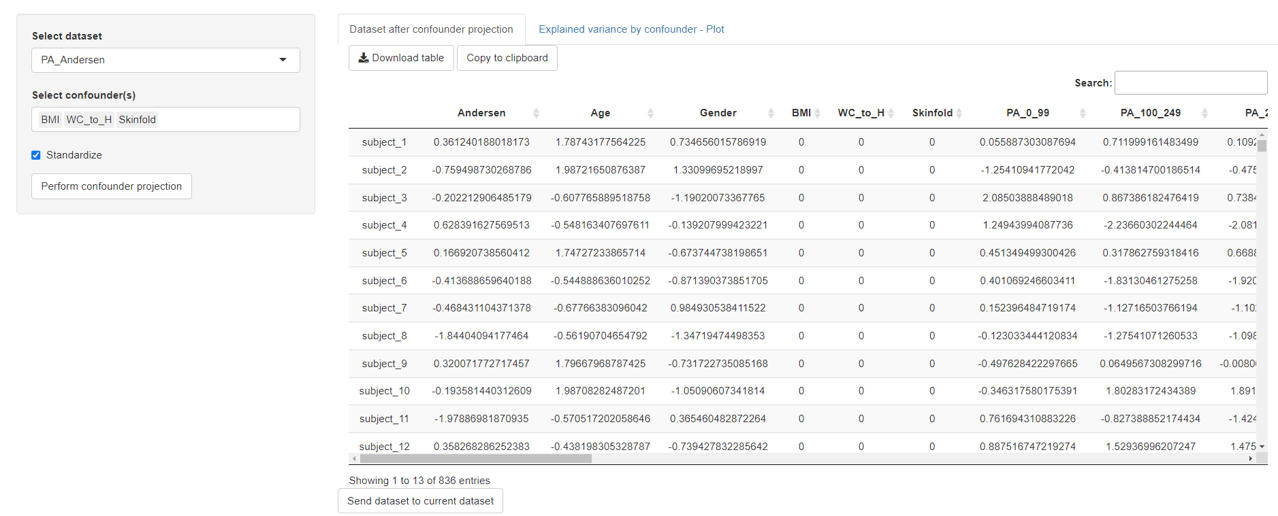Image resolution: width=1278 pixels, height=516 pixels.
Task: Sort the WC_to_H column via arrows
Action: pos(891,114)
